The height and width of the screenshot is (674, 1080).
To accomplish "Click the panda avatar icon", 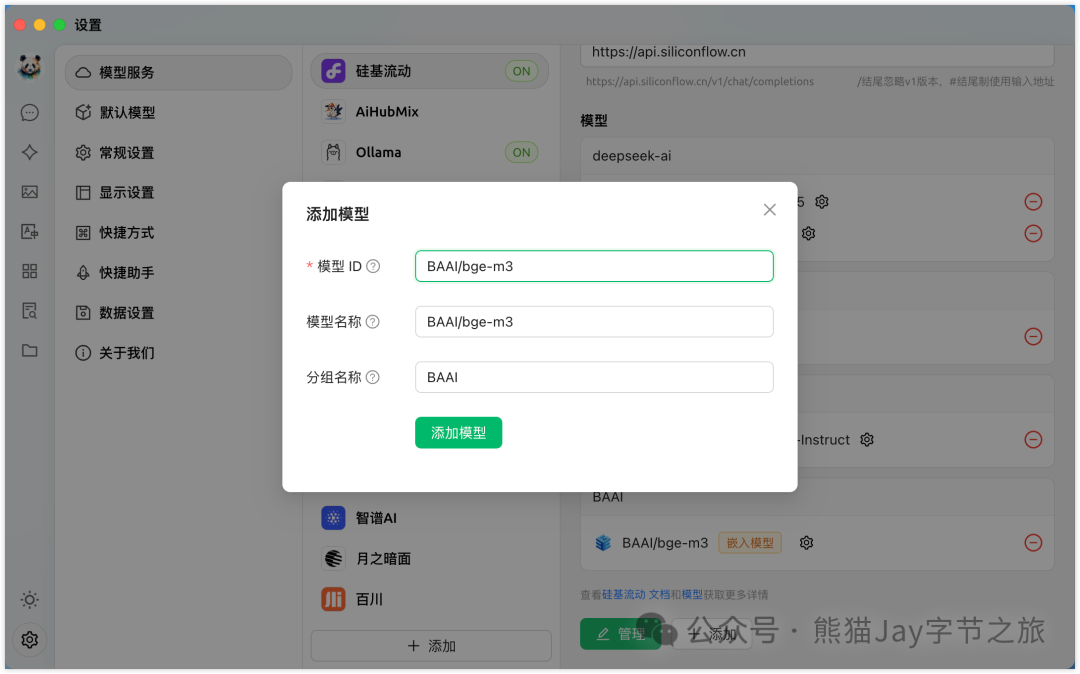I will click(x=30, y=67).
